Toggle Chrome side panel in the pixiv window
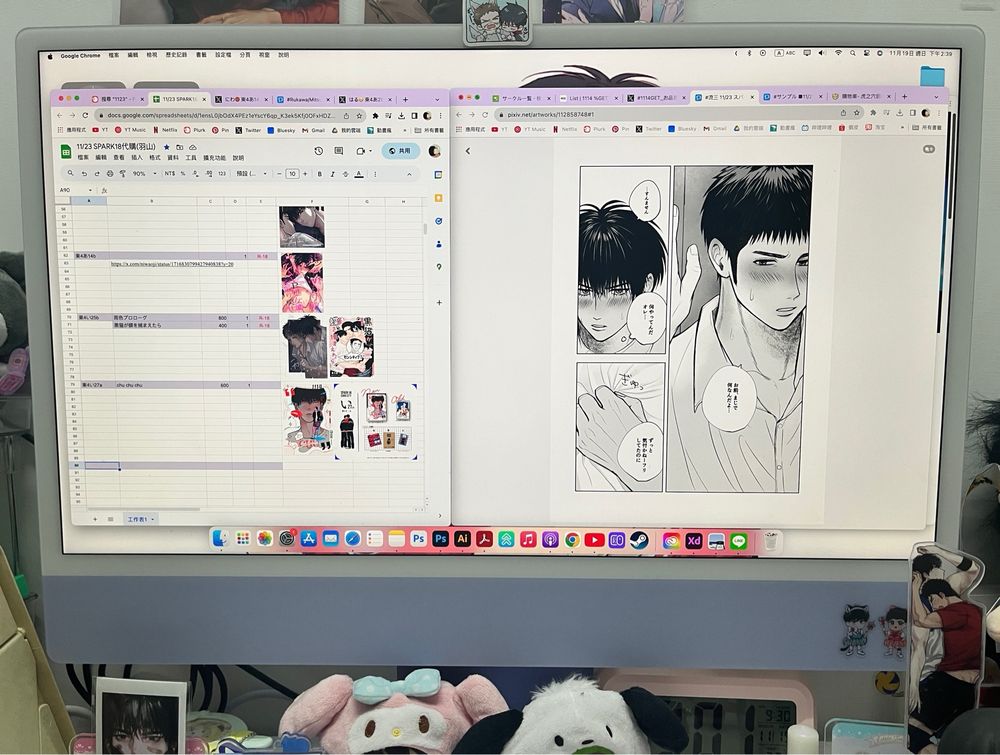Viewport: 1000px width, 755px height. click(x=913, y=113)
